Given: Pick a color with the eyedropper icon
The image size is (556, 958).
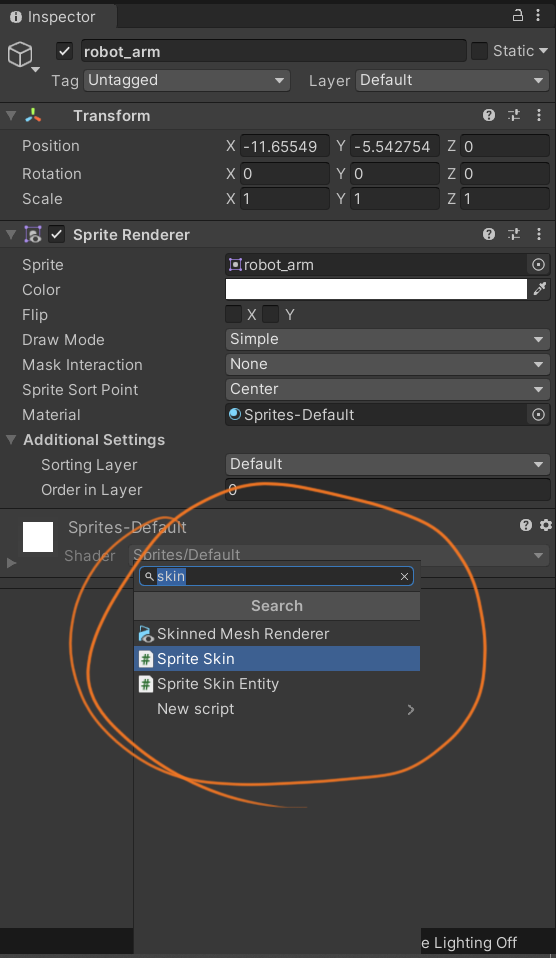Looking at the screenshot, I should pos(540,289).
